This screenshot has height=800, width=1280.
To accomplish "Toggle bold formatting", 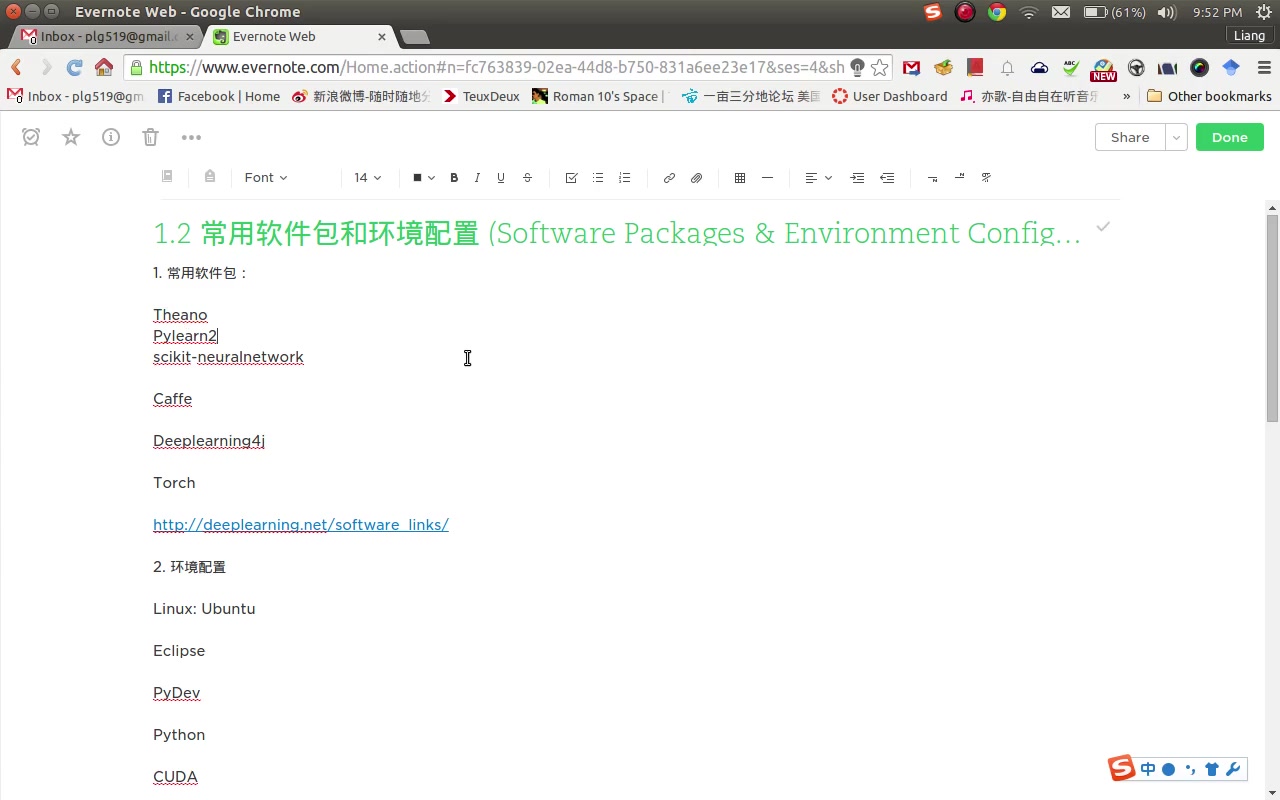I will click(x=454, y=178).
